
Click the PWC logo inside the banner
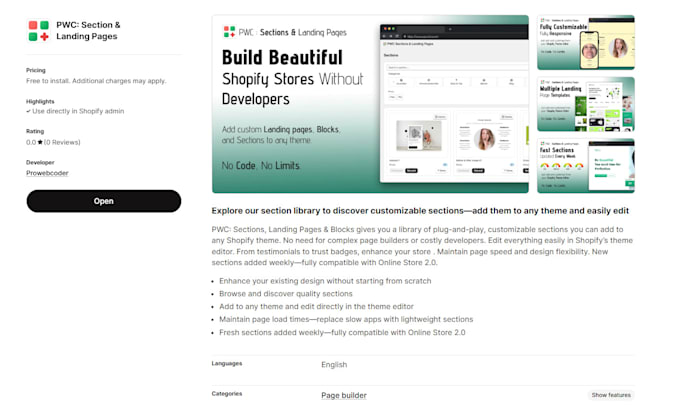(229, 32)
